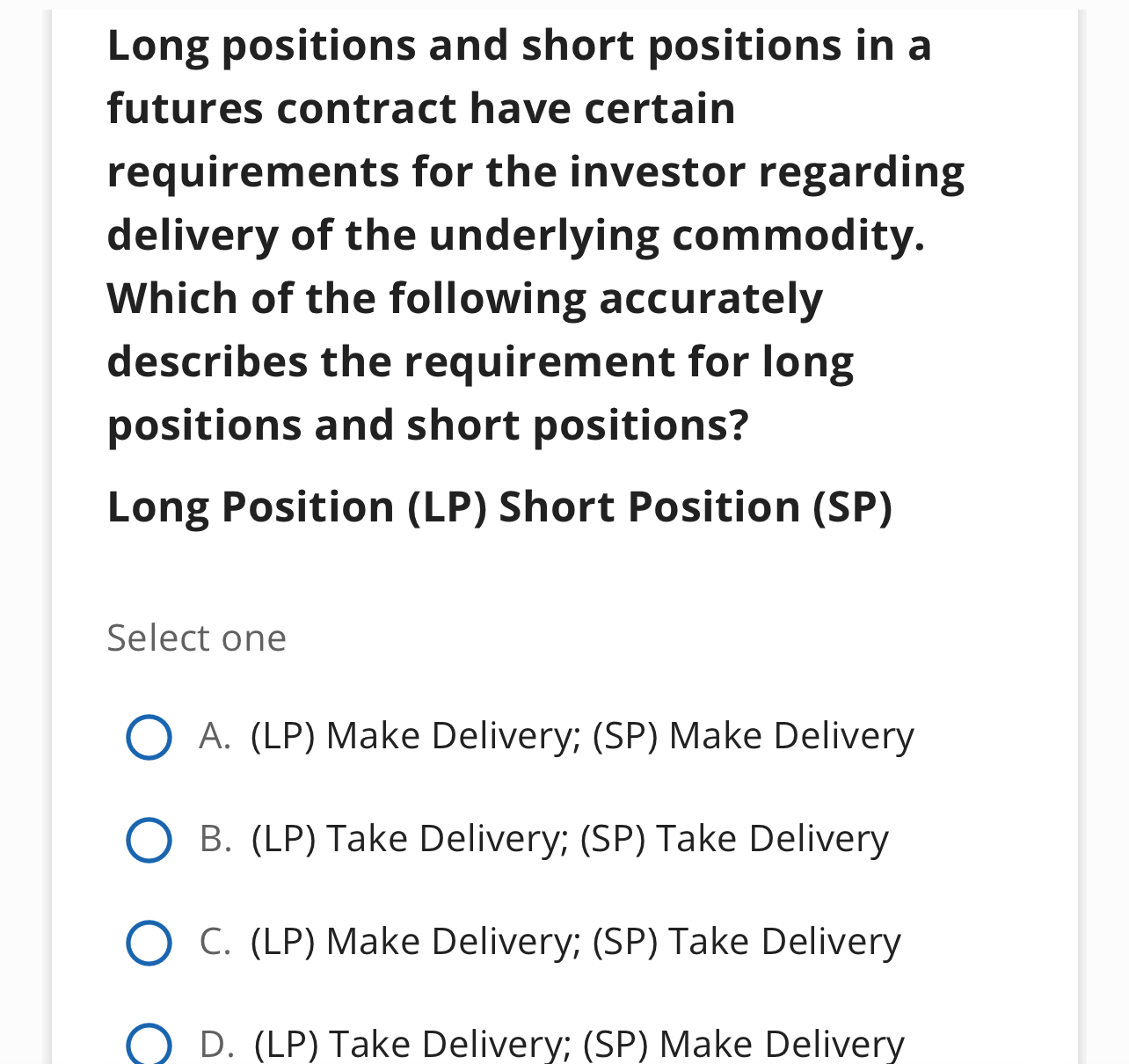Click the letter label D beside its circle
The height and width of the screenshot is (1064, 1129).
point(215,1045)
